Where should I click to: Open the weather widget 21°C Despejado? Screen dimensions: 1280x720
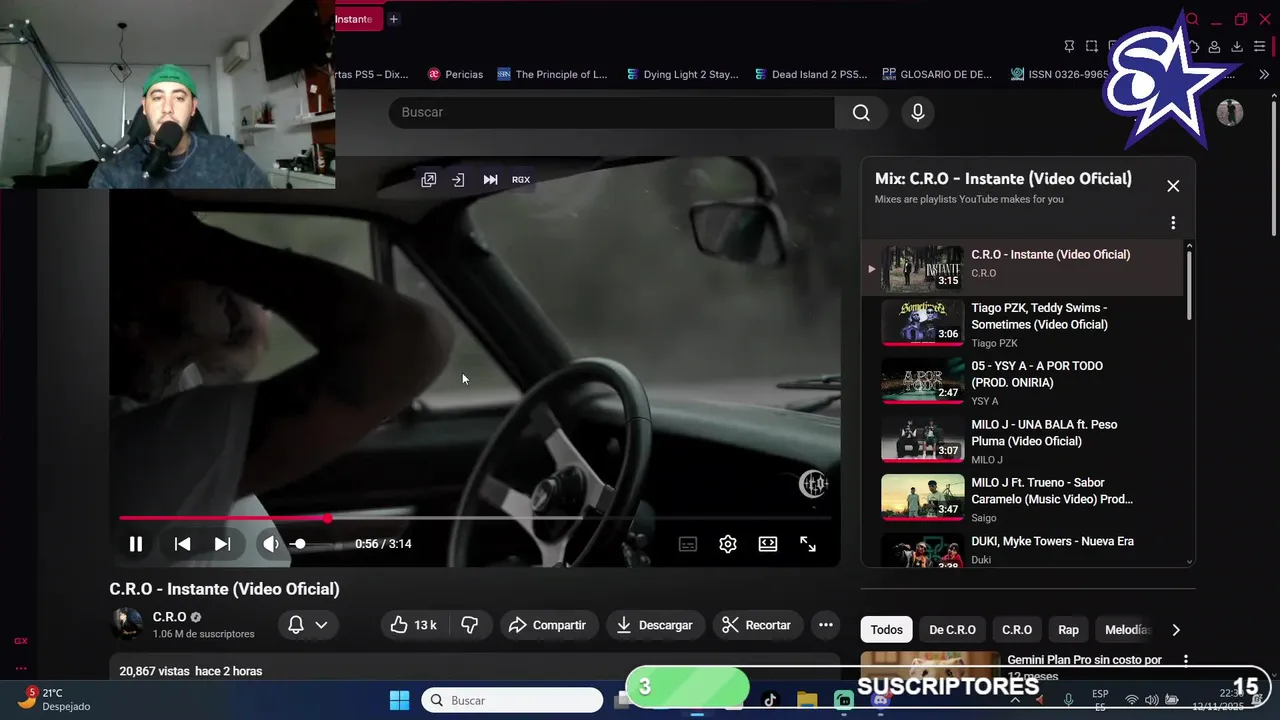(x=56, y=699)
